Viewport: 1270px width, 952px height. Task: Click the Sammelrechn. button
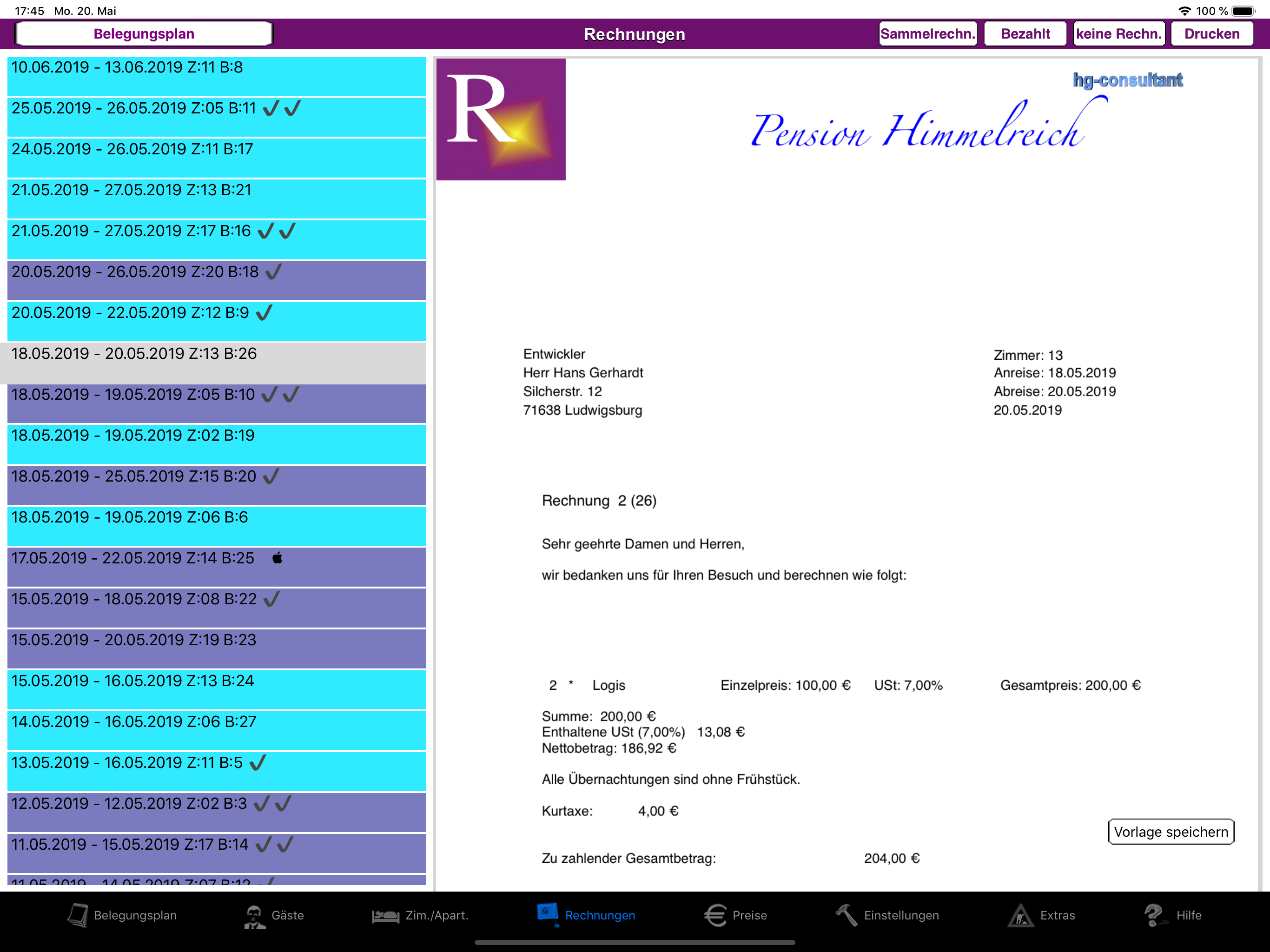[x=928, y=33]
